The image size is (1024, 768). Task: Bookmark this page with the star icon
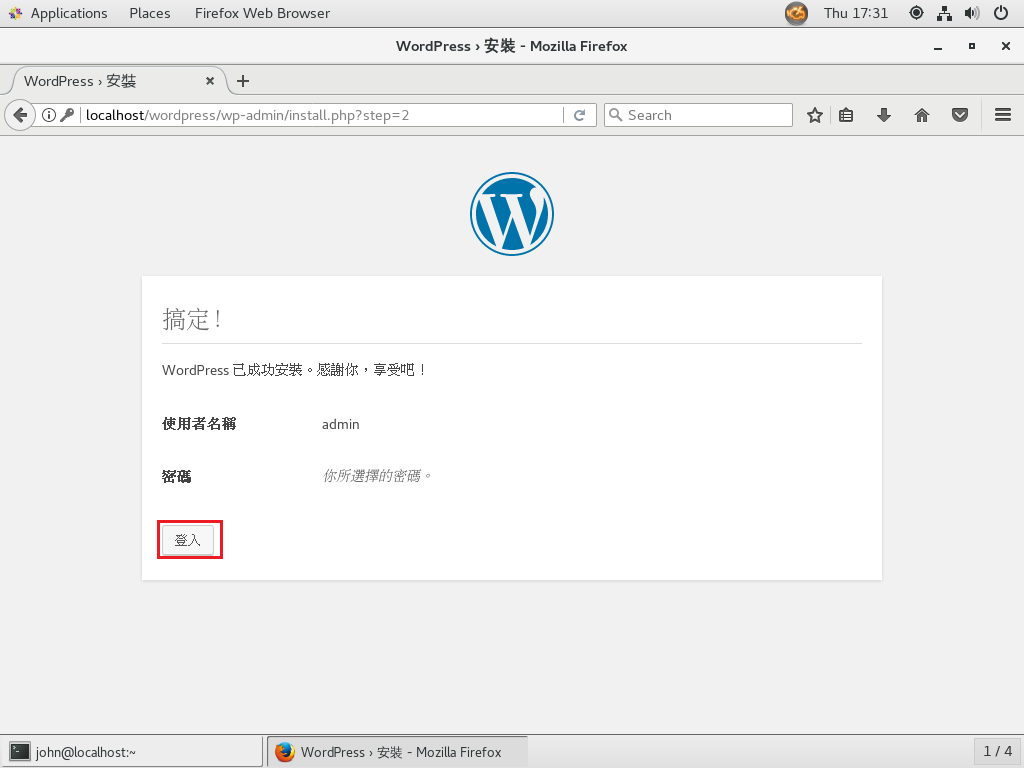click(x=814, y=116)
